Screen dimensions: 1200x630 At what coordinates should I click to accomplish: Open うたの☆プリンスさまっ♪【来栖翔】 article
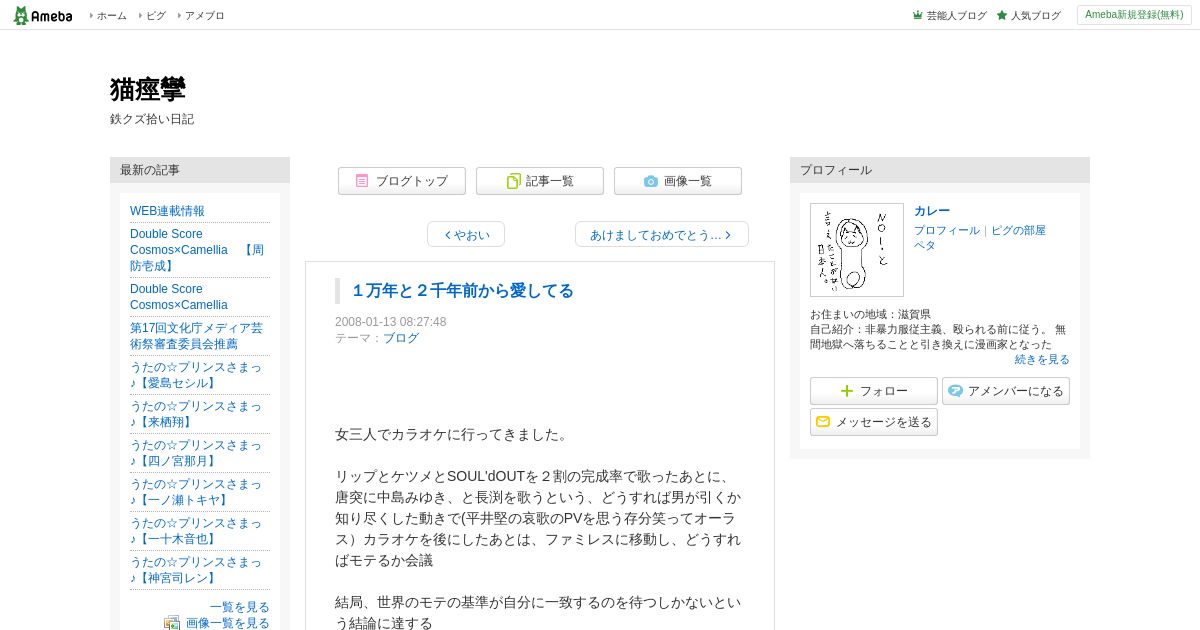click(x=197, y=414)
